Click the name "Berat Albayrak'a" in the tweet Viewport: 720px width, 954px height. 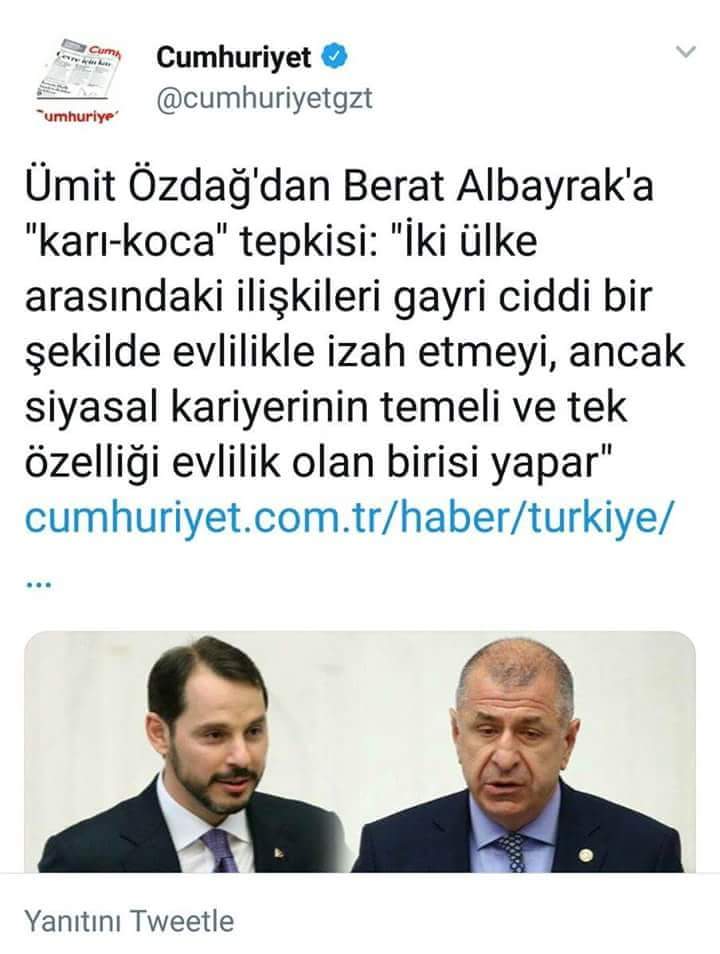500,185
